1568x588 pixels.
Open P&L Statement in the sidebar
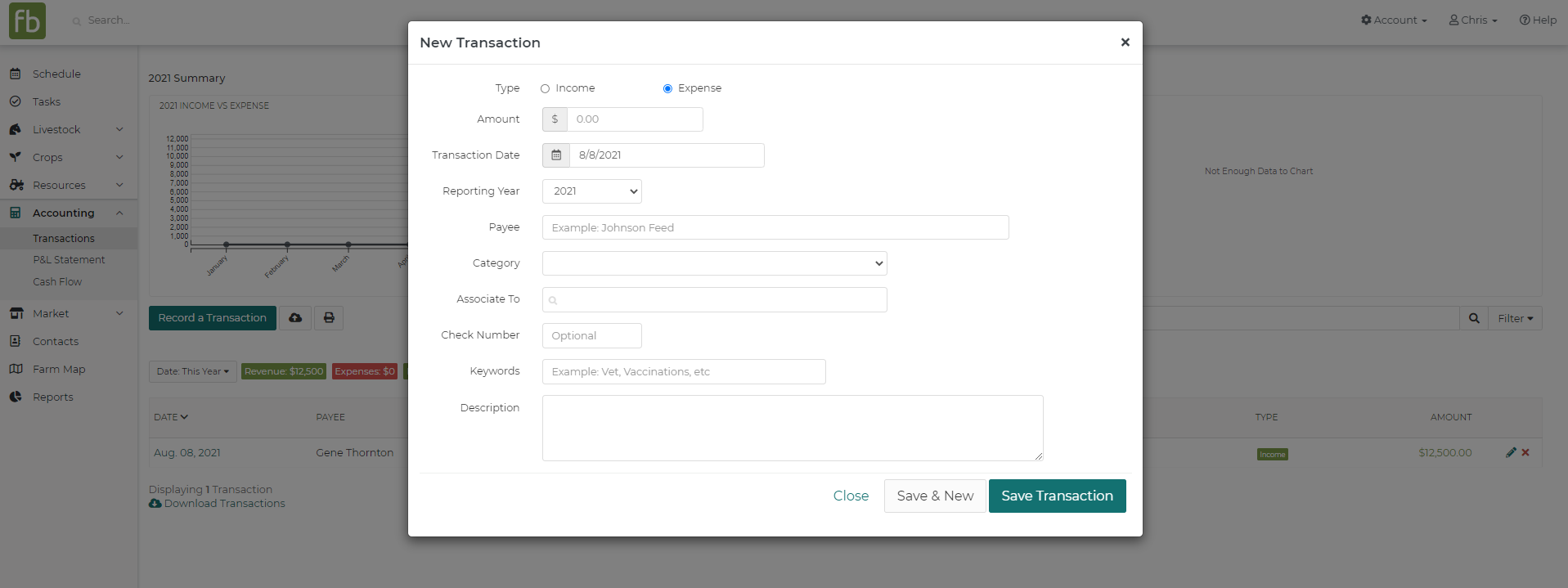click(x=69, y=260)
